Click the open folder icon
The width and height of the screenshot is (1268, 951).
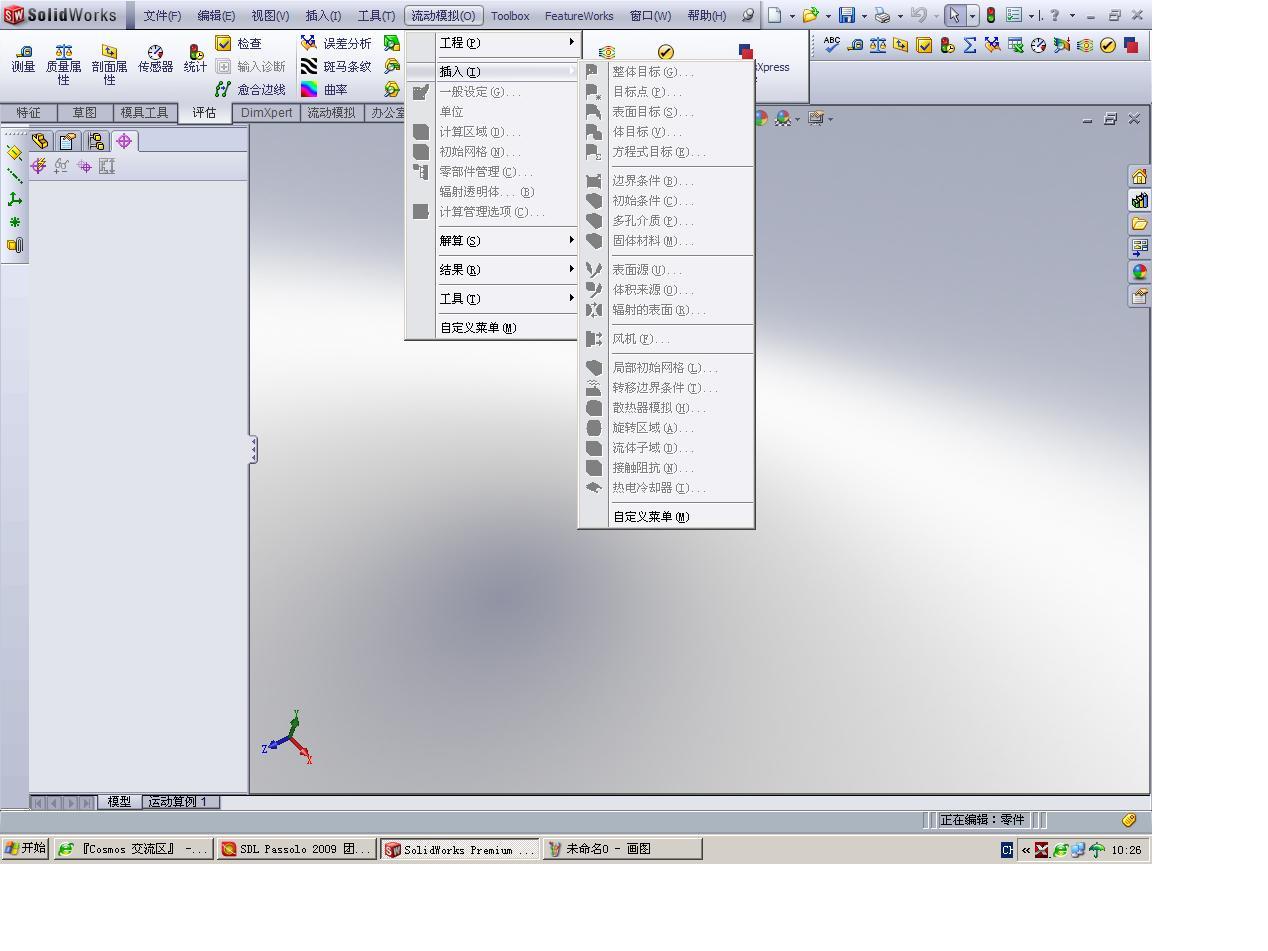click(810, 15)
